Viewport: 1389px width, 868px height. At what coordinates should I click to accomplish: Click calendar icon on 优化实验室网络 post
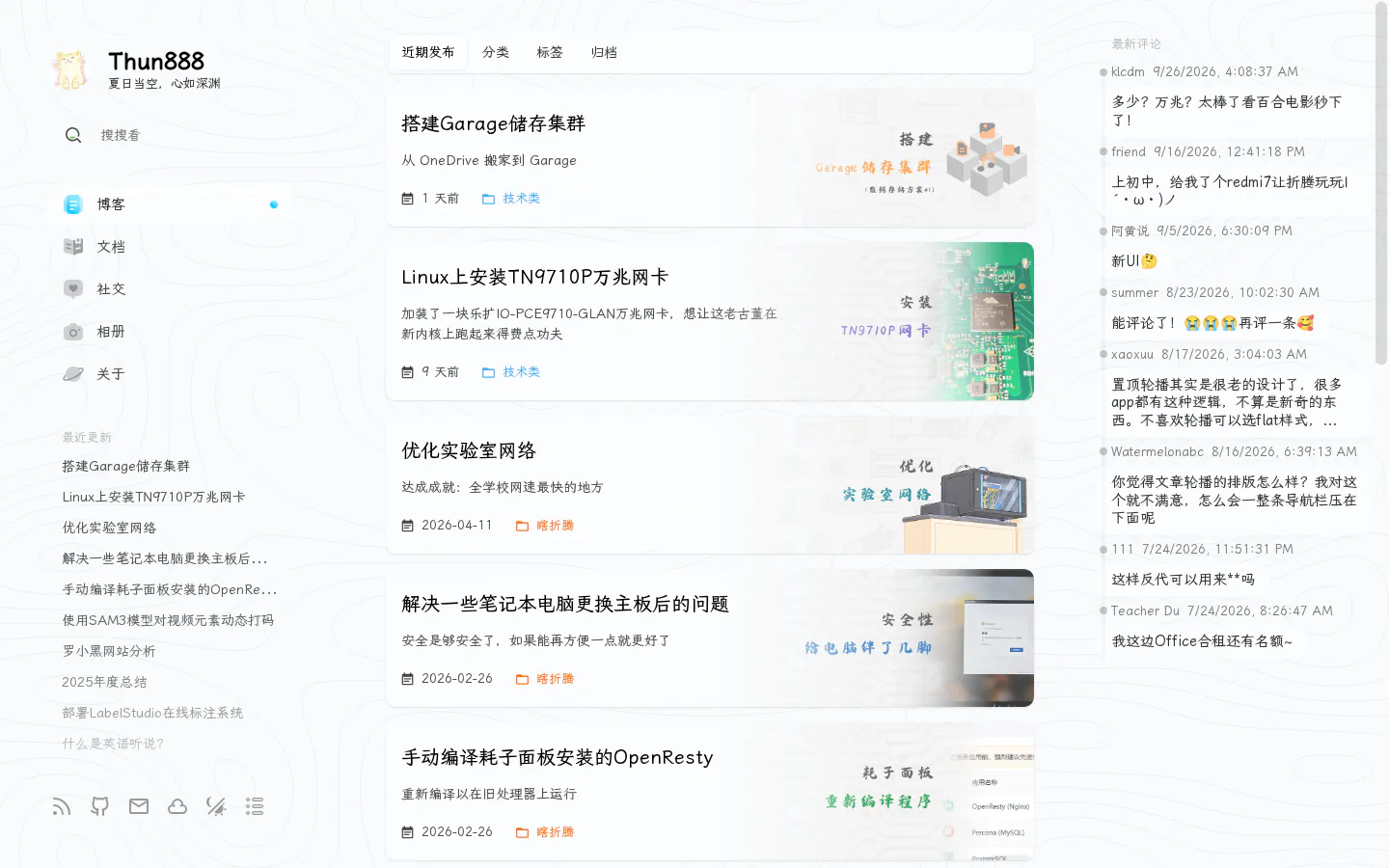tap(408, 526)
